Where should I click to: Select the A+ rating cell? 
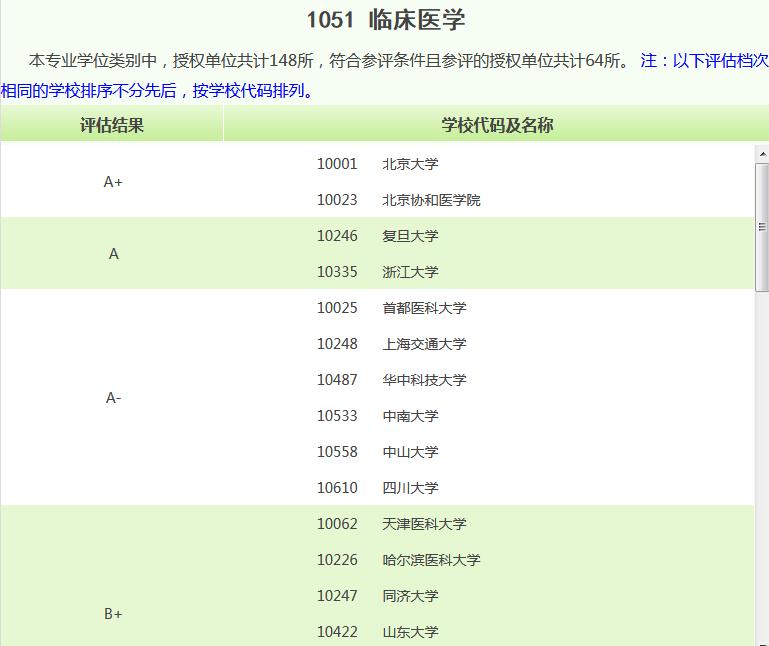pos(113,182)
